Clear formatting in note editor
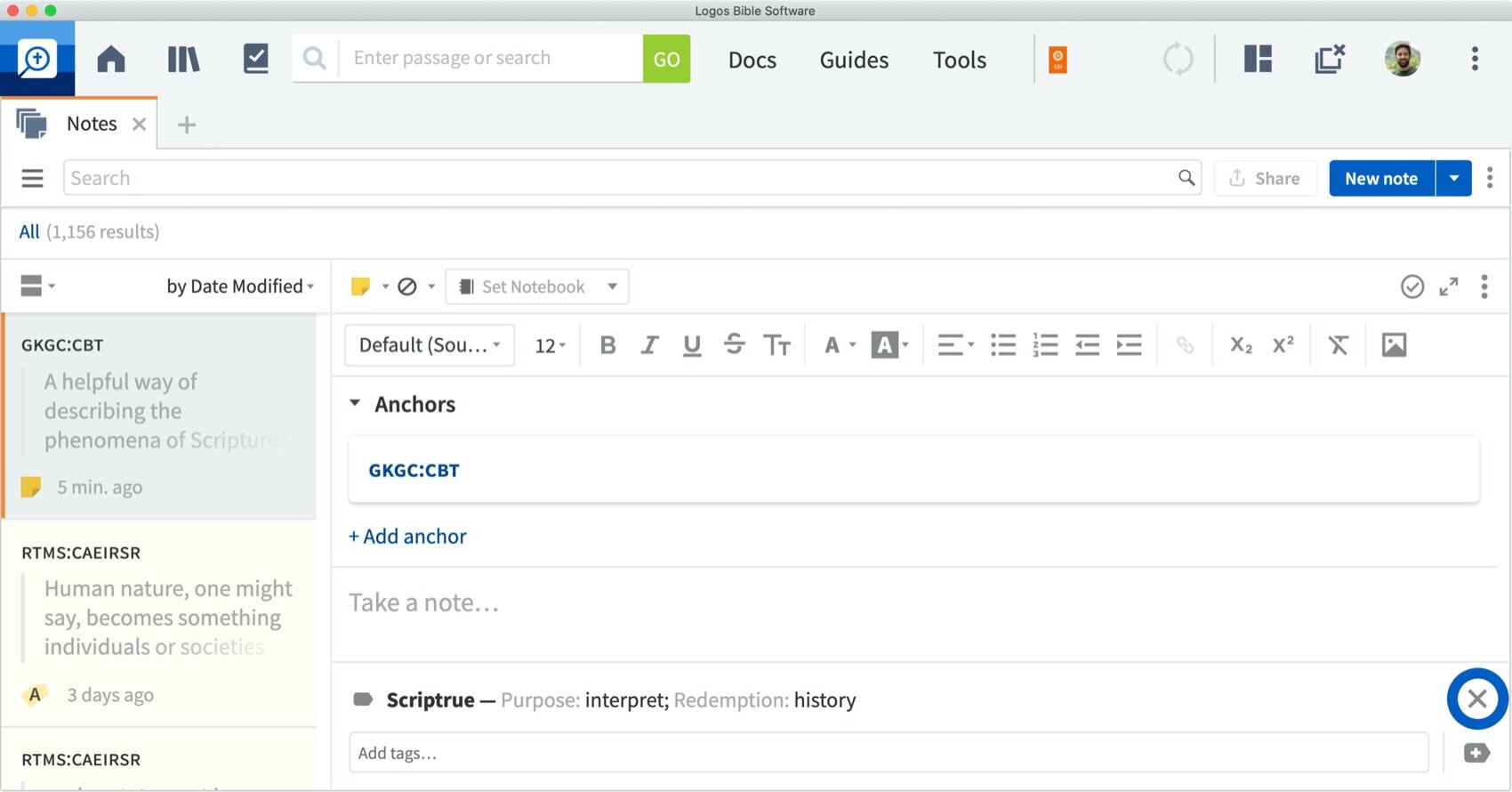1512x792 pixels. (x=1338, y=345)
